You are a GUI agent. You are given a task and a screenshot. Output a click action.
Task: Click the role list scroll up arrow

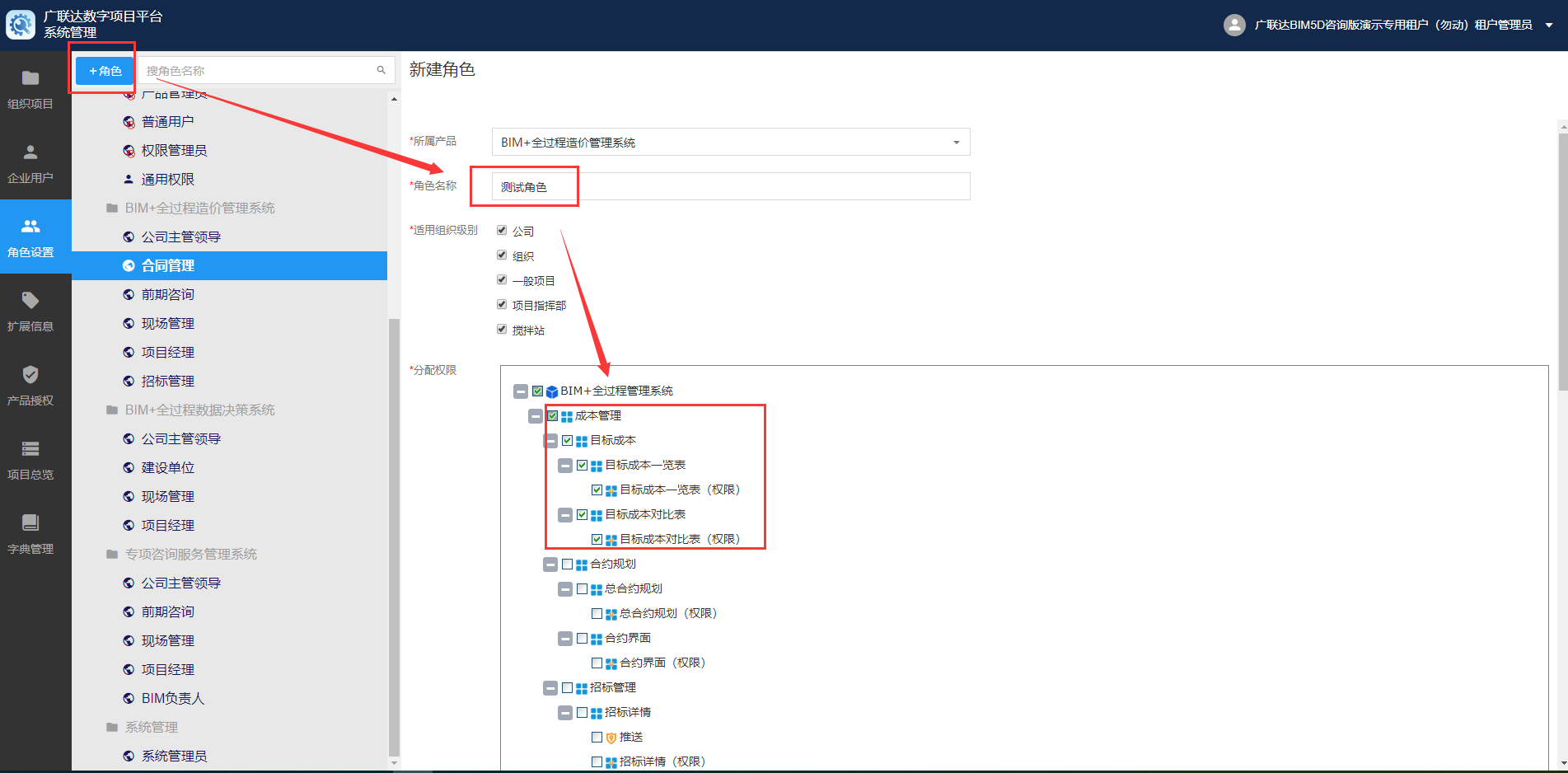coord(394,99)
